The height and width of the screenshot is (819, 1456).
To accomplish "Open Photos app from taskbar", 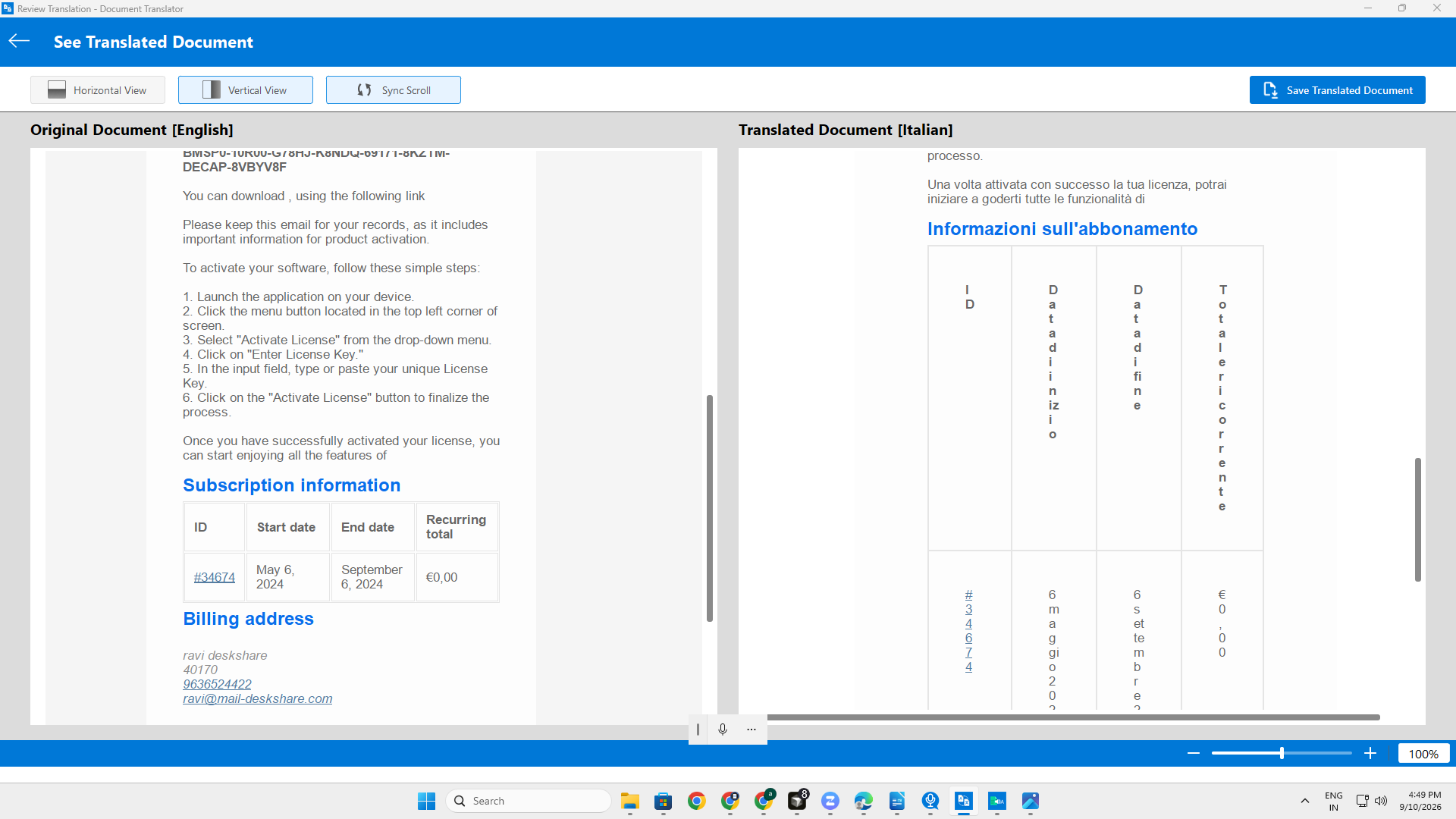I will (1031, 801).
